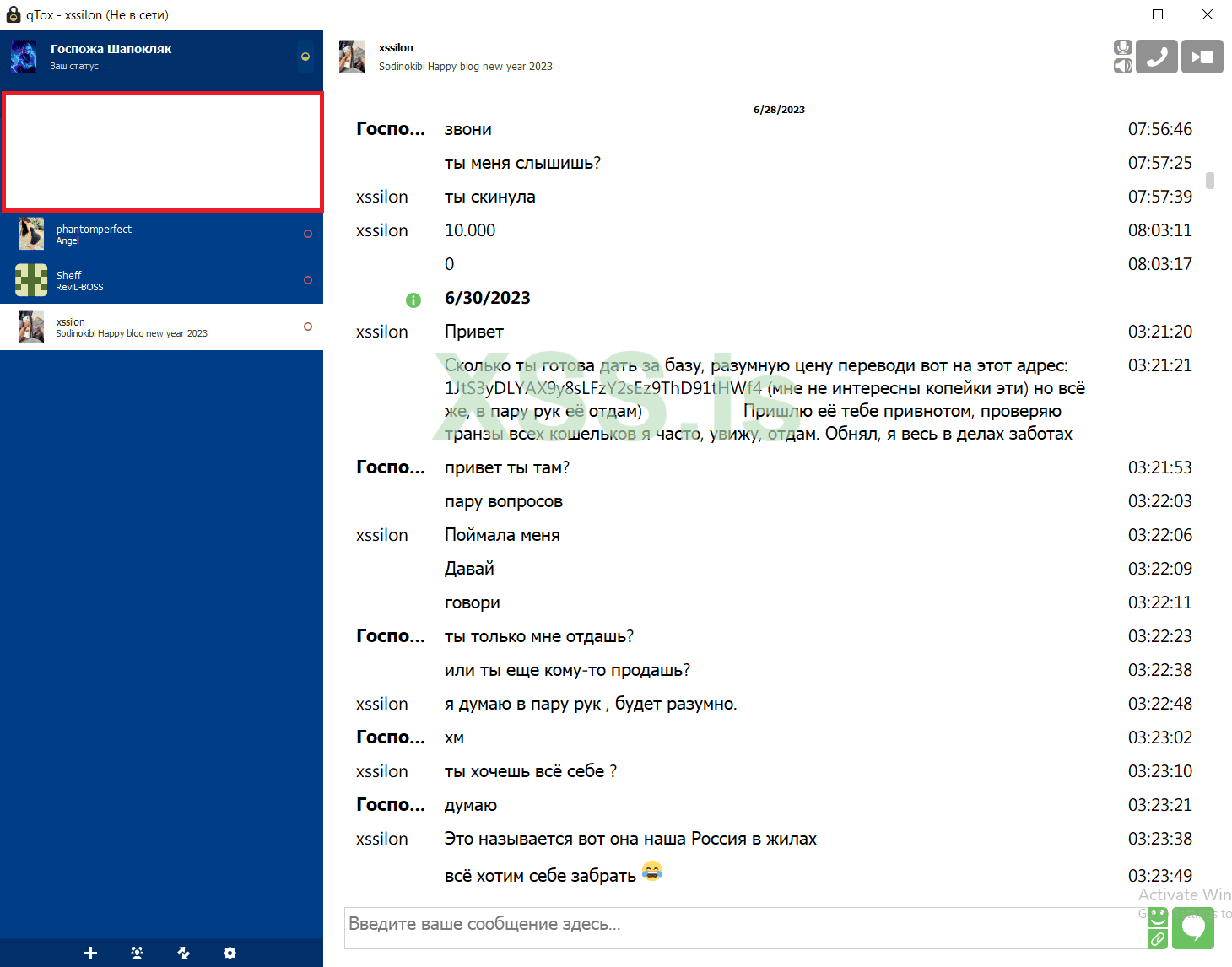Open the own status indicator dropdown
1232x967 pixels.
click(x=305, y=57)
